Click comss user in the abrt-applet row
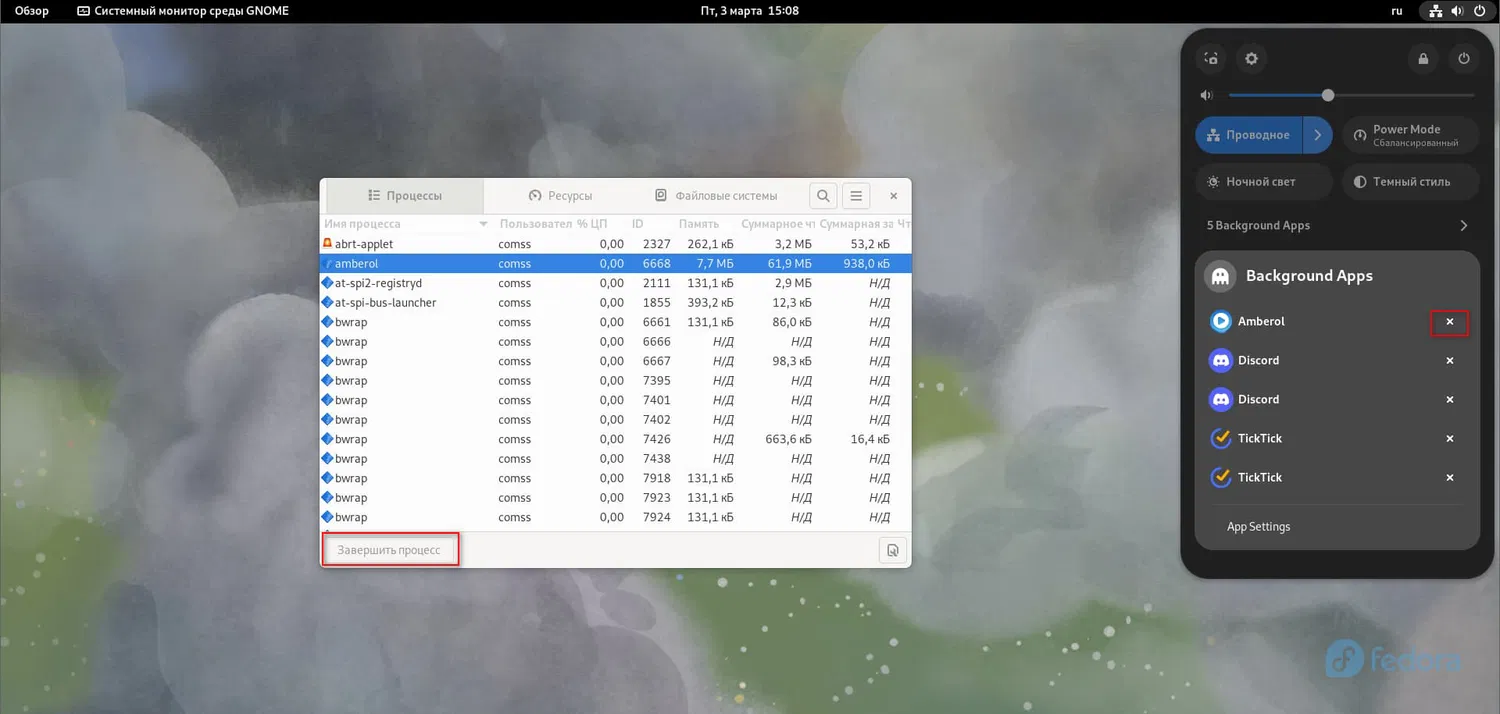The width and height of the screenshot is (1500, 714). (515, 245)
